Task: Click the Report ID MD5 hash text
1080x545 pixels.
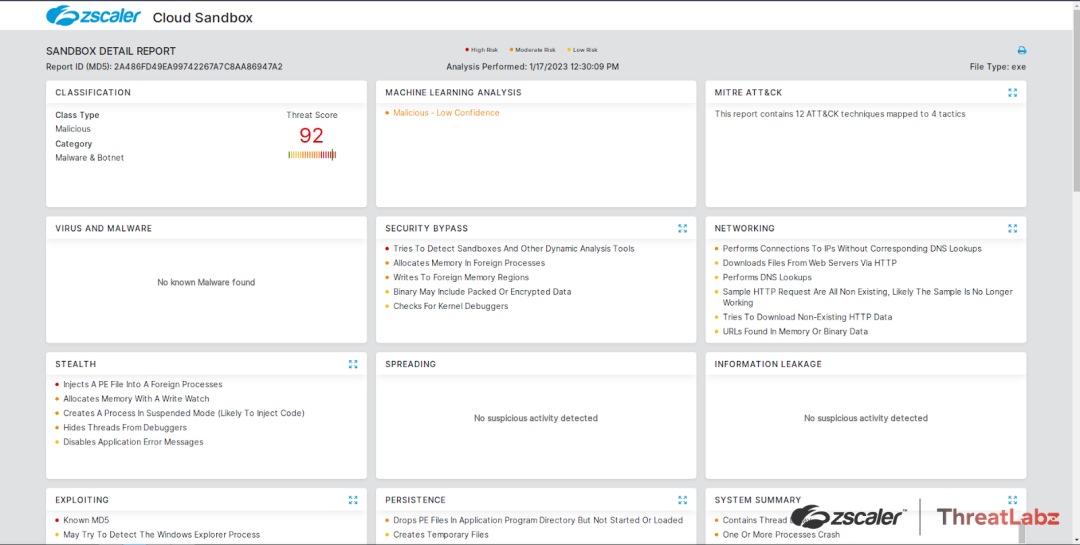Action: pyautogui.click(x=198, y=67)
